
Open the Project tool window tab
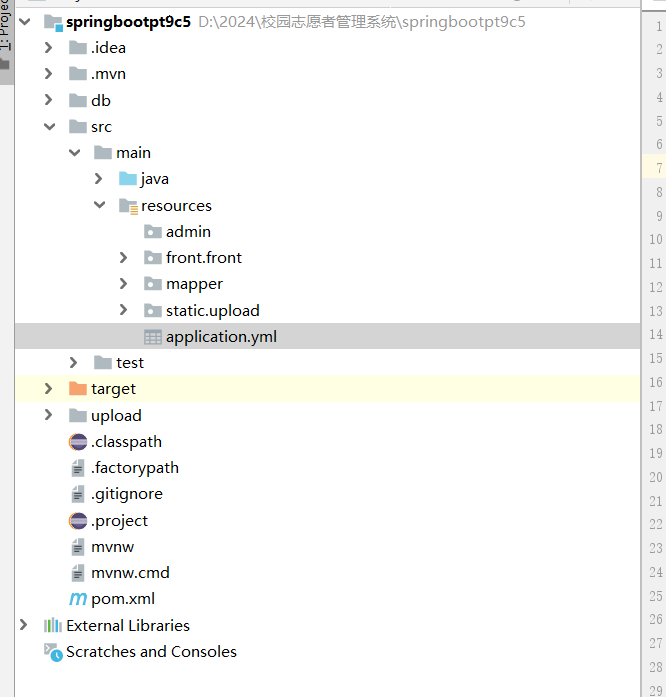click(5, 30)
